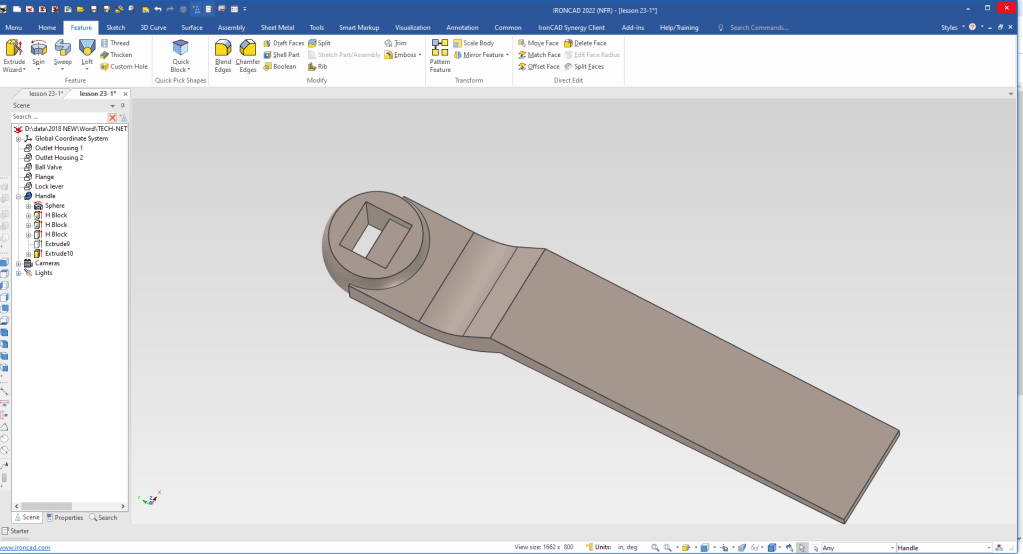Open the Assembly ribbon tab

231,28
